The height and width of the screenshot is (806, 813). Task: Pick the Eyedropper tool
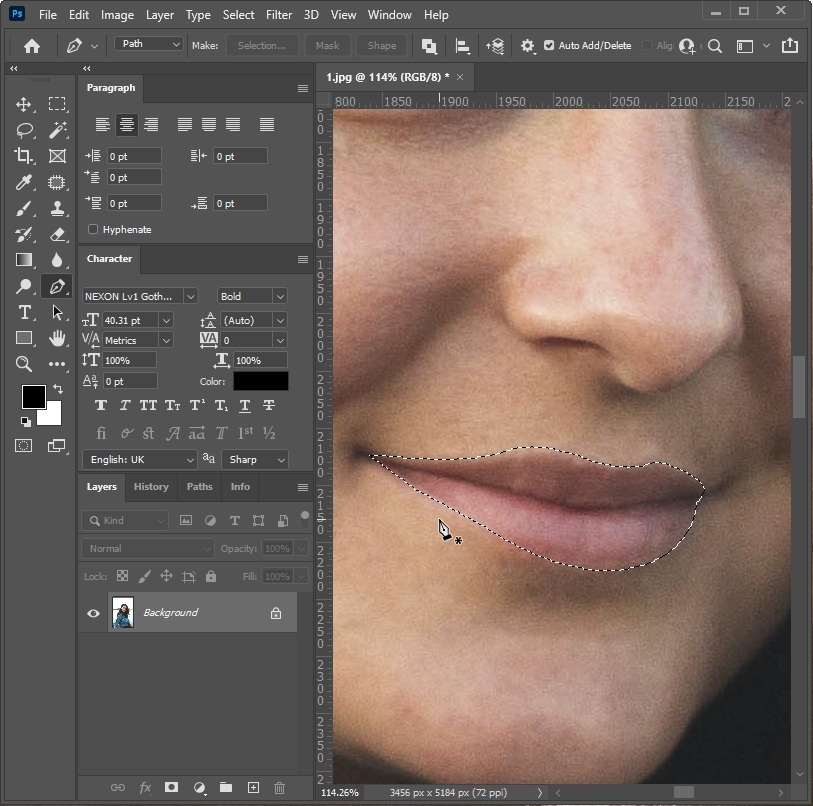(x=23, y=182)
